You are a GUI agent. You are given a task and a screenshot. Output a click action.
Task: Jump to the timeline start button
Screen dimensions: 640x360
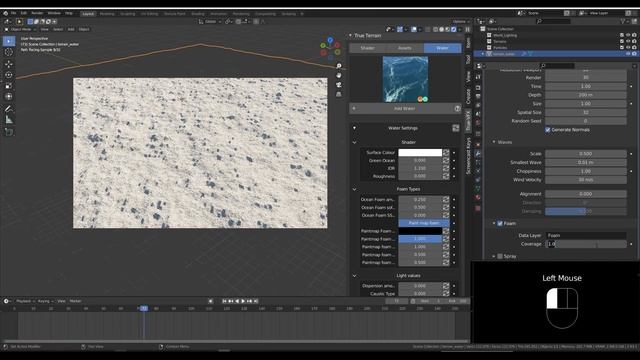click(x=224, y=301)
